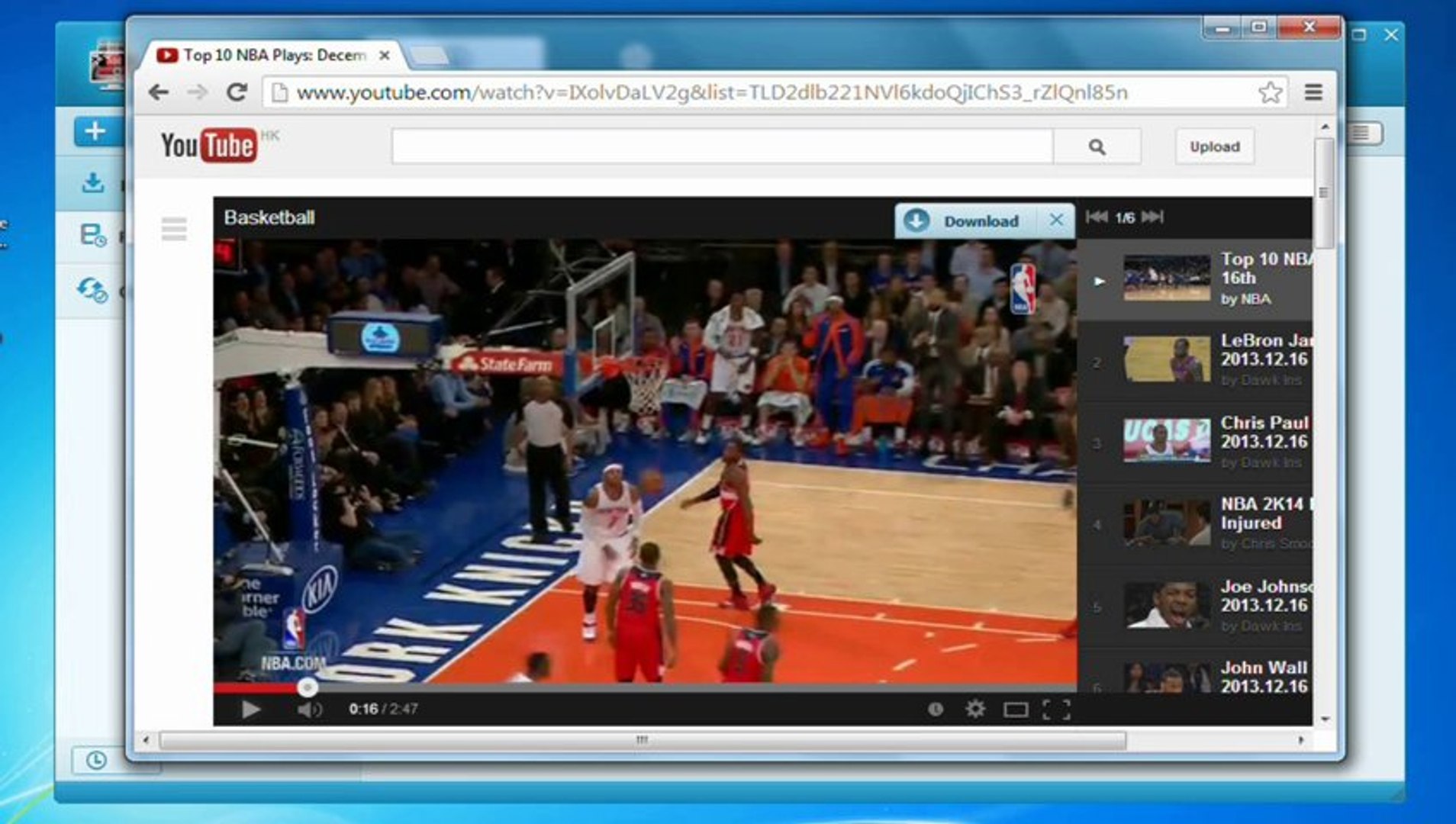Open the sync/convert icon in the sidebar

92,290
